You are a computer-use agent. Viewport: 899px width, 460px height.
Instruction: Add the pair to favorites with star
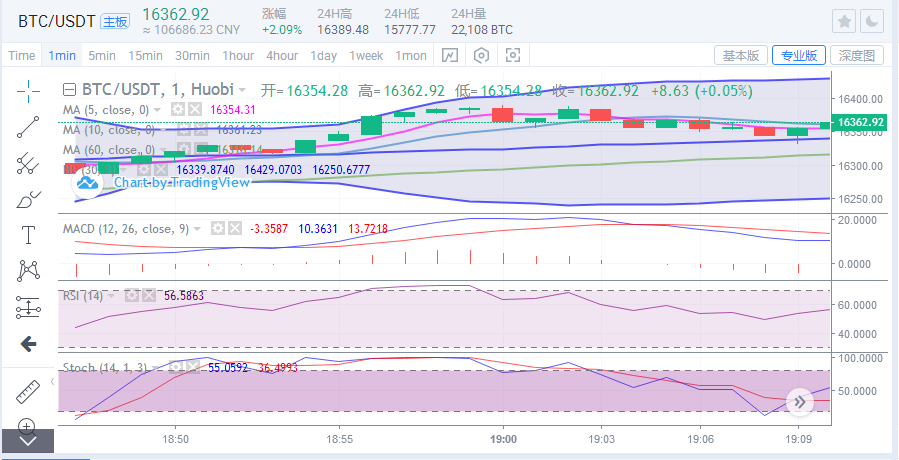[x=844, y=22]
